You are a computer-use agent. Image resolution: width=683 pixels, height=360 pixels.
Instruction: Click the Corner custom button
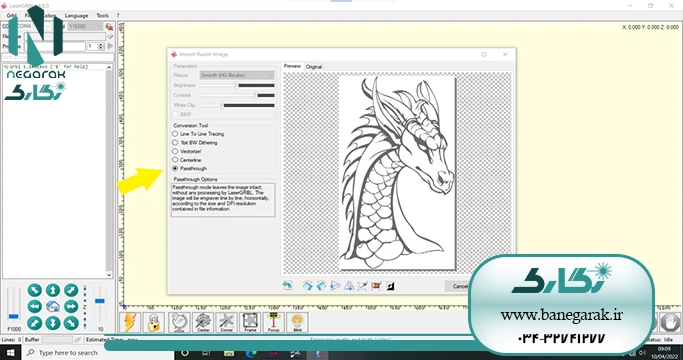pyautogui.click(x=227, y=323)
